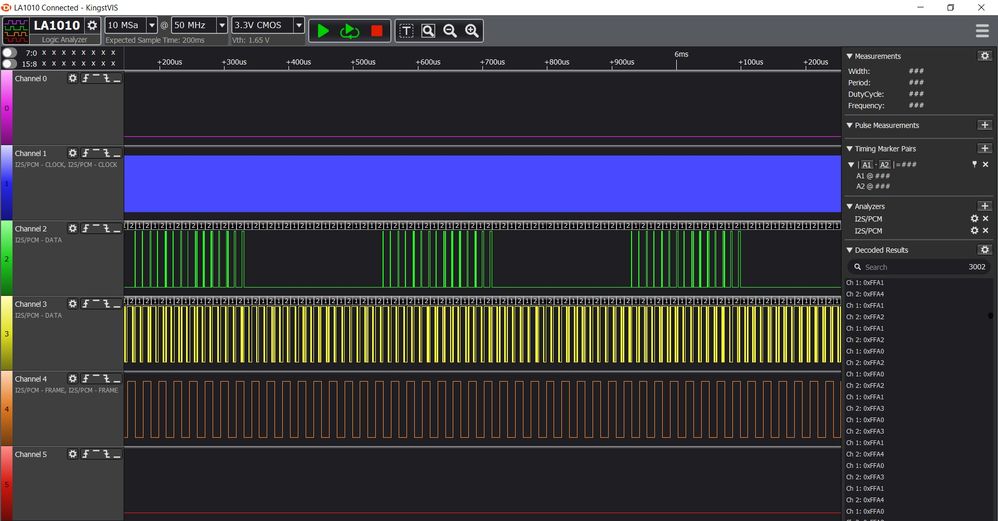Collapse the Decoded Results section
The width and height of the screenshot is (998, 521).
pos(850,250)
